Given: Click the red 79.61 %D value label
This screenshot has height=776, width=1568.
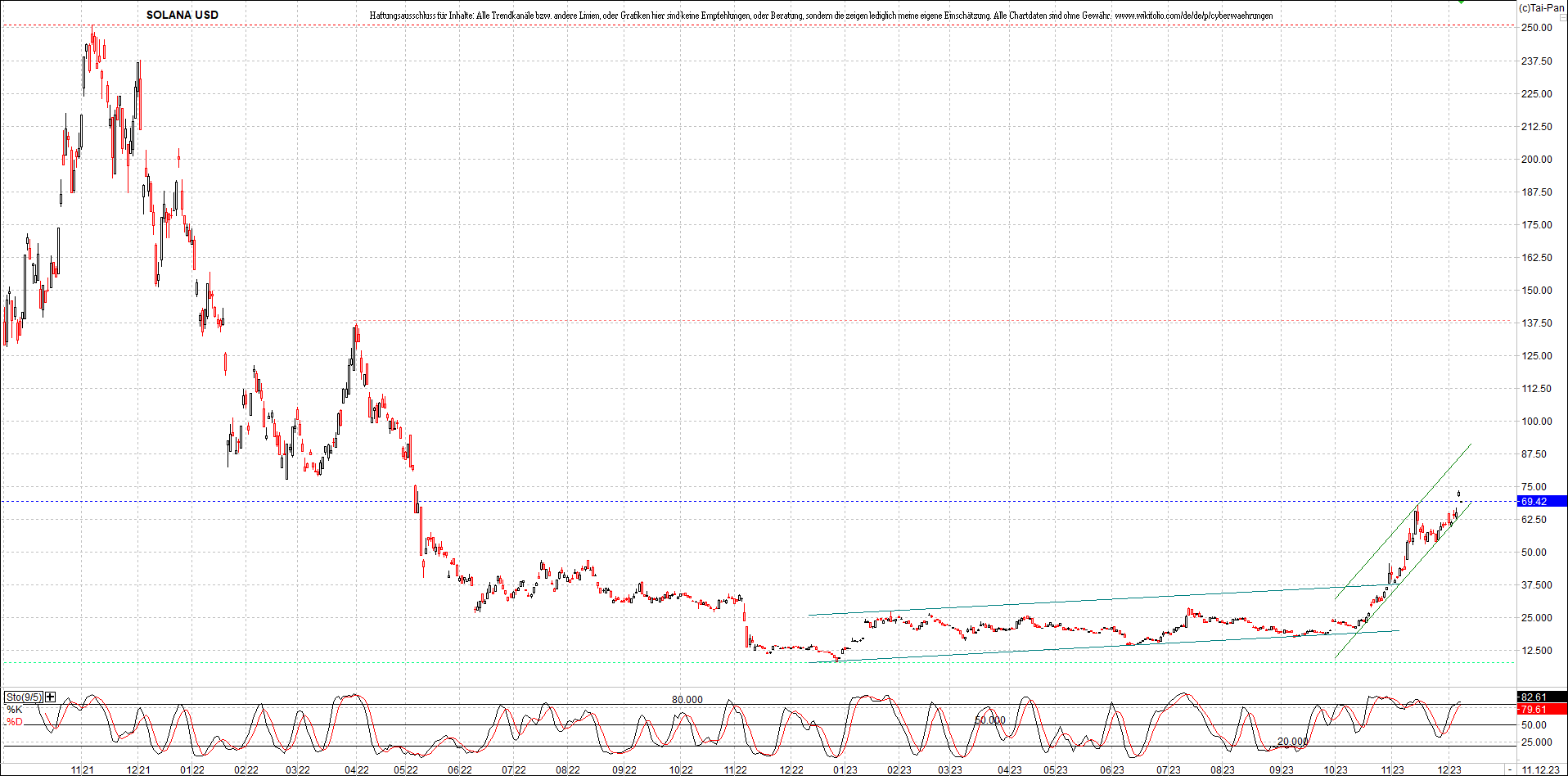Looking at the screenshot, I should click(1534, 710).
